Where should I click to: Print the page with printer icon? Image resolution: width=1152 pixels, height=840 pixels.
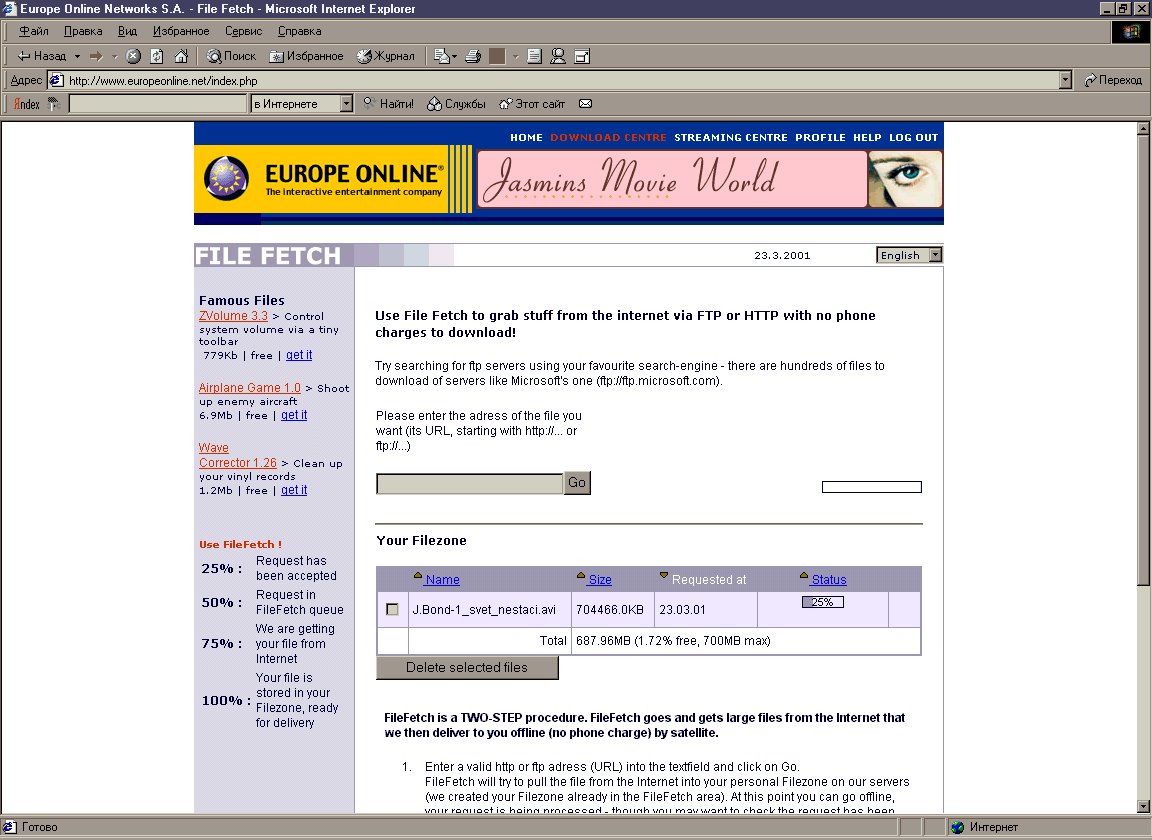point(474,56)
